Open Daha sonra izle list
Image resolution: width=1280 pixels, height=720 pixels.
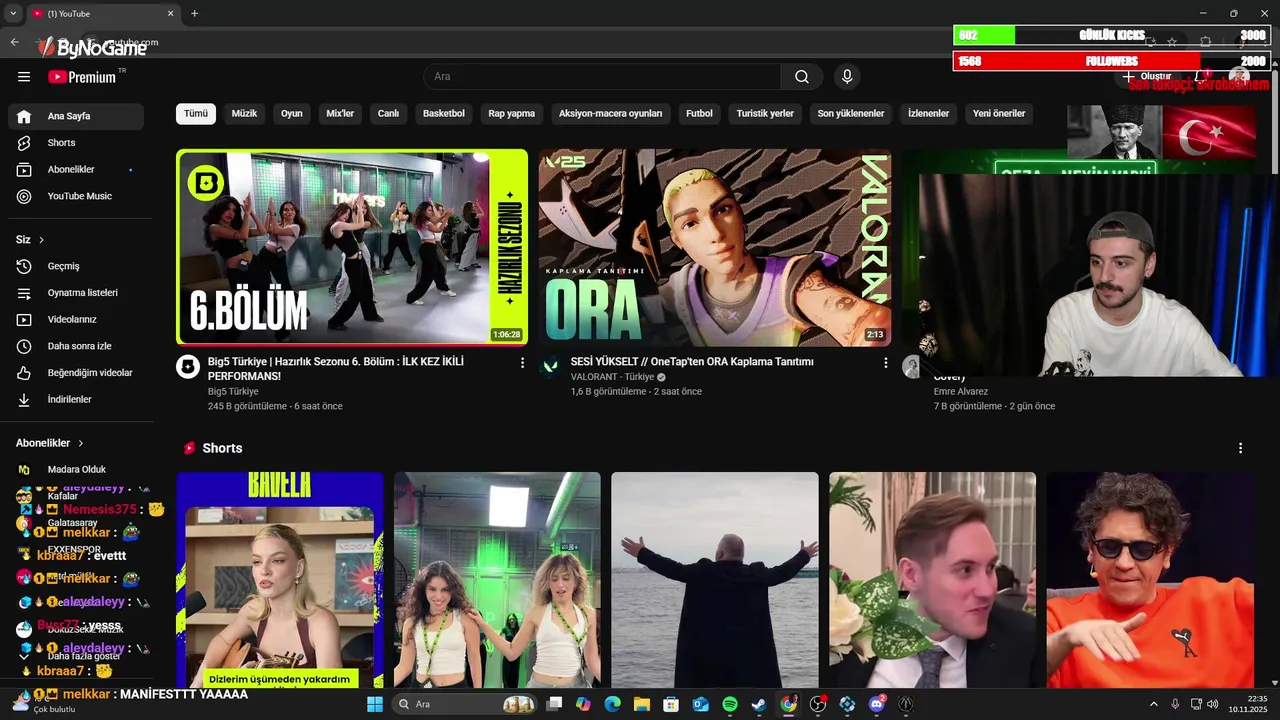pyautogui.click(x=76, y=346)
